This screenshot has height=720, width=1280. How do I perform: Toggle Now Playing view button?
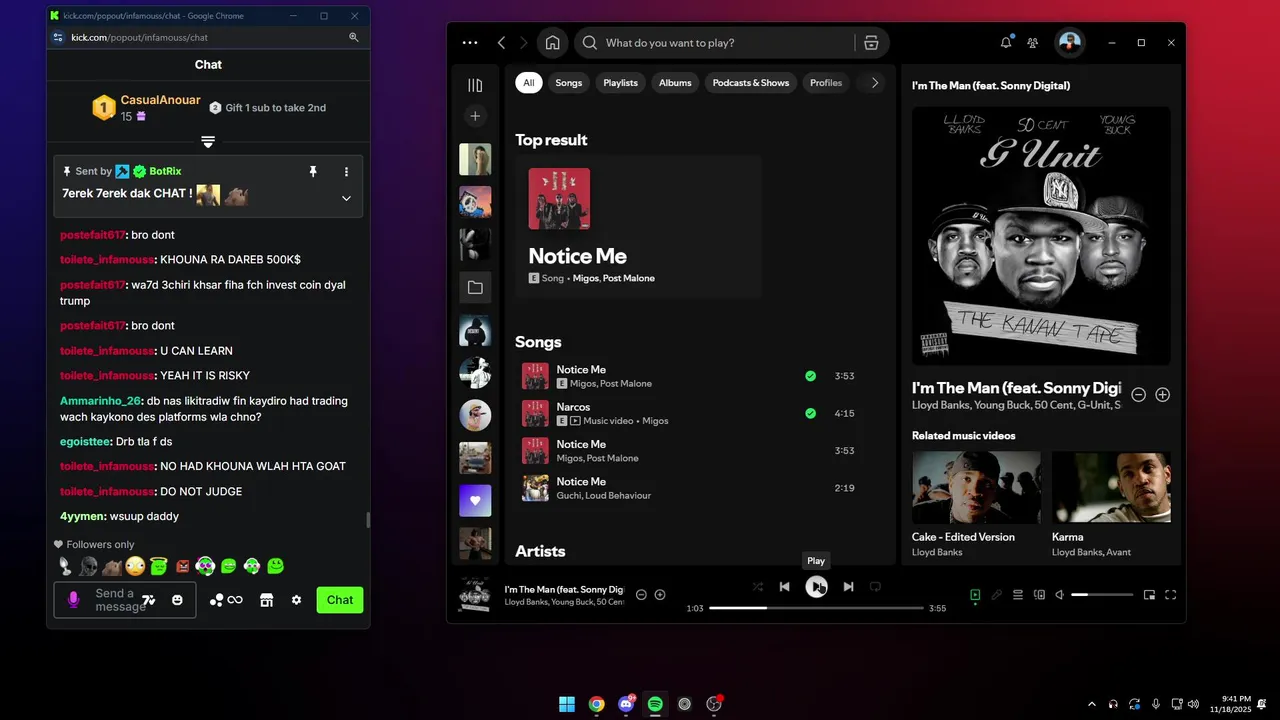point(975,595)
